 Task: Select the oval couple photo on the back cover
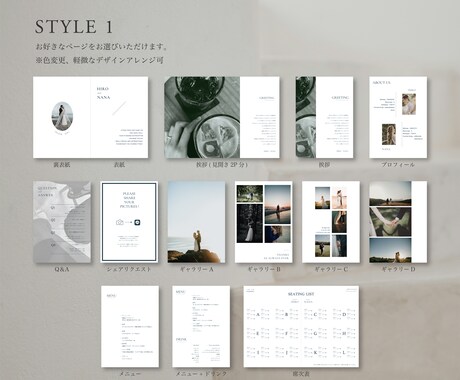tap(62, 116)
